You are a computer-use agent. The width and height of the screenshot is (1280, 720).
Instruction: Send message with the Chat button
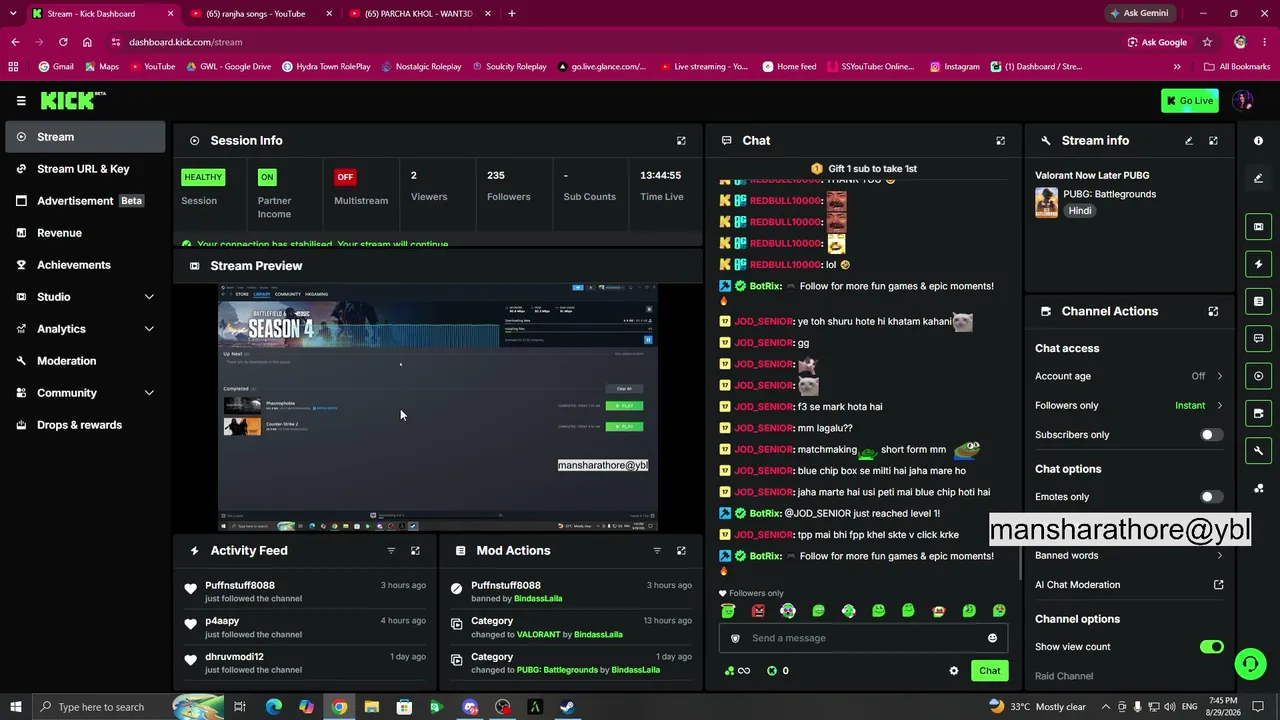[x=989, y=671]
